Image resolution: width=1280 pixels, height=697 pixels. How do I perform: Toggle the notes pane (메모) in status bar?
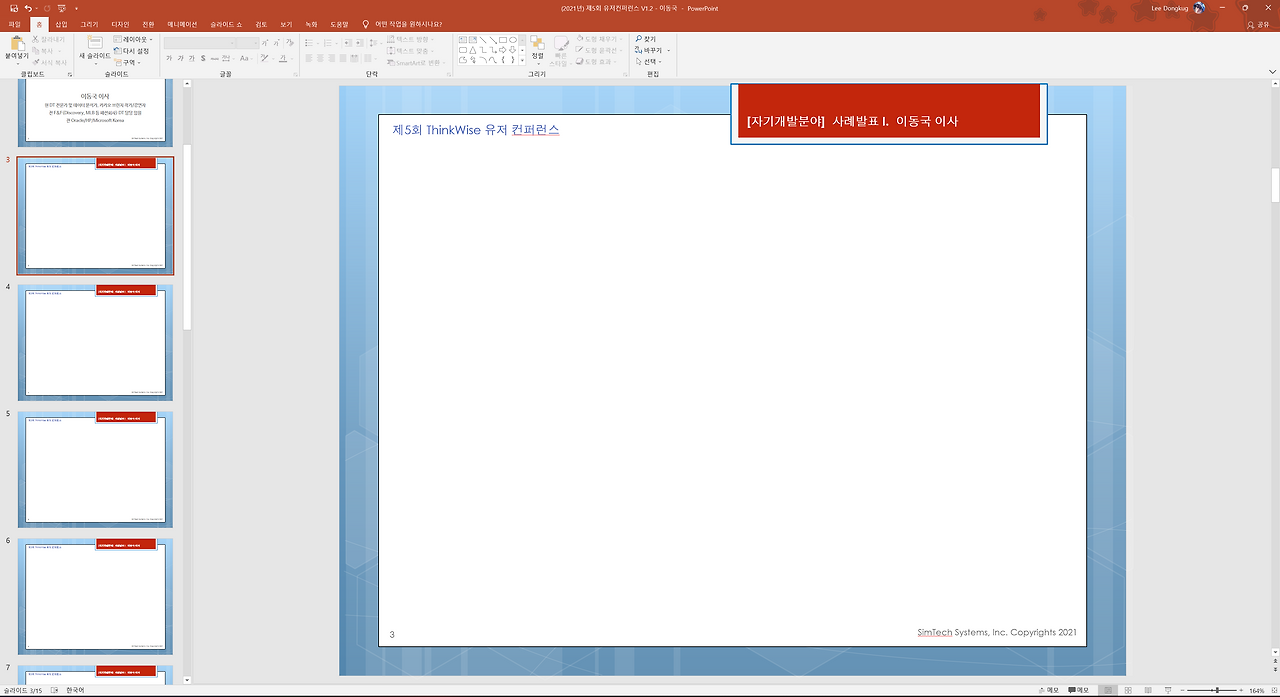1048,690
